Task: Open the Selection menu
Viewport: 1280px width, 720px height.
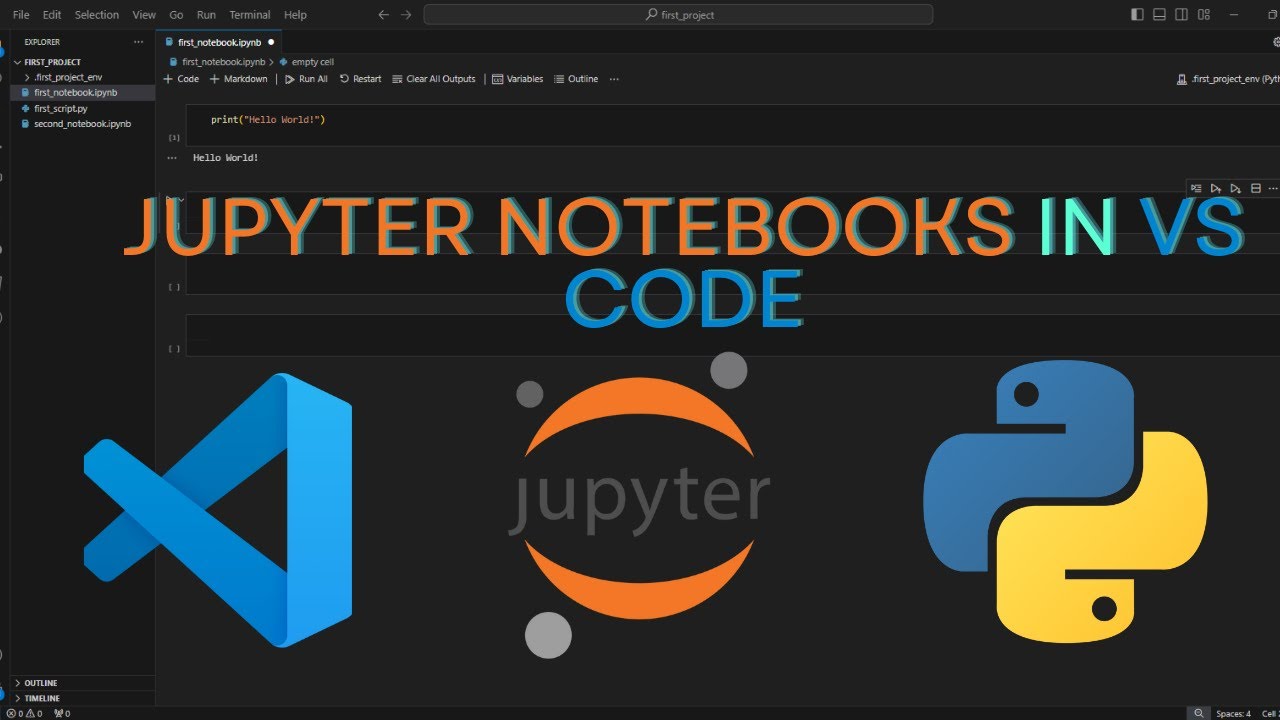Action: 97,15
